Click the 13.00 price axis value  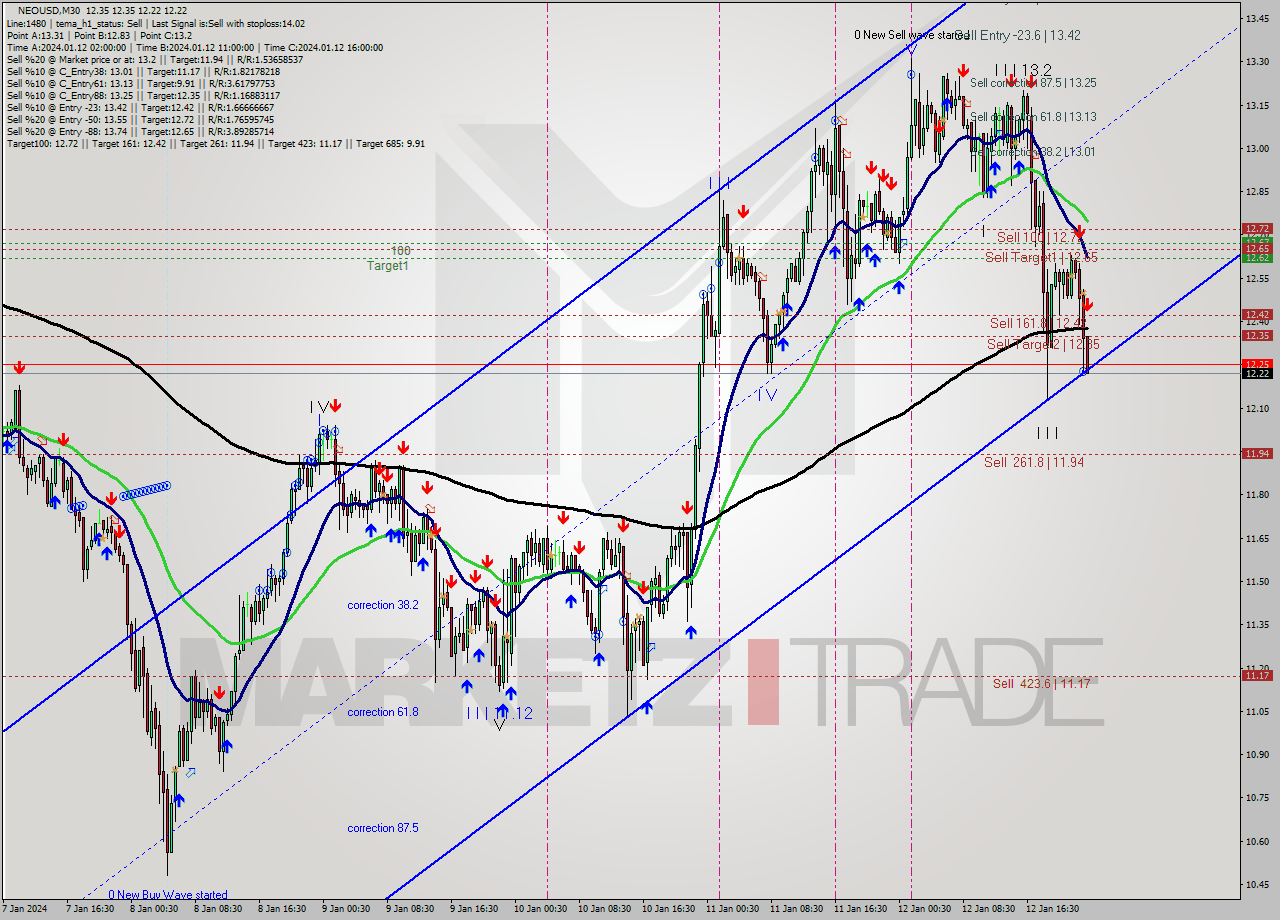[1257, 148]
